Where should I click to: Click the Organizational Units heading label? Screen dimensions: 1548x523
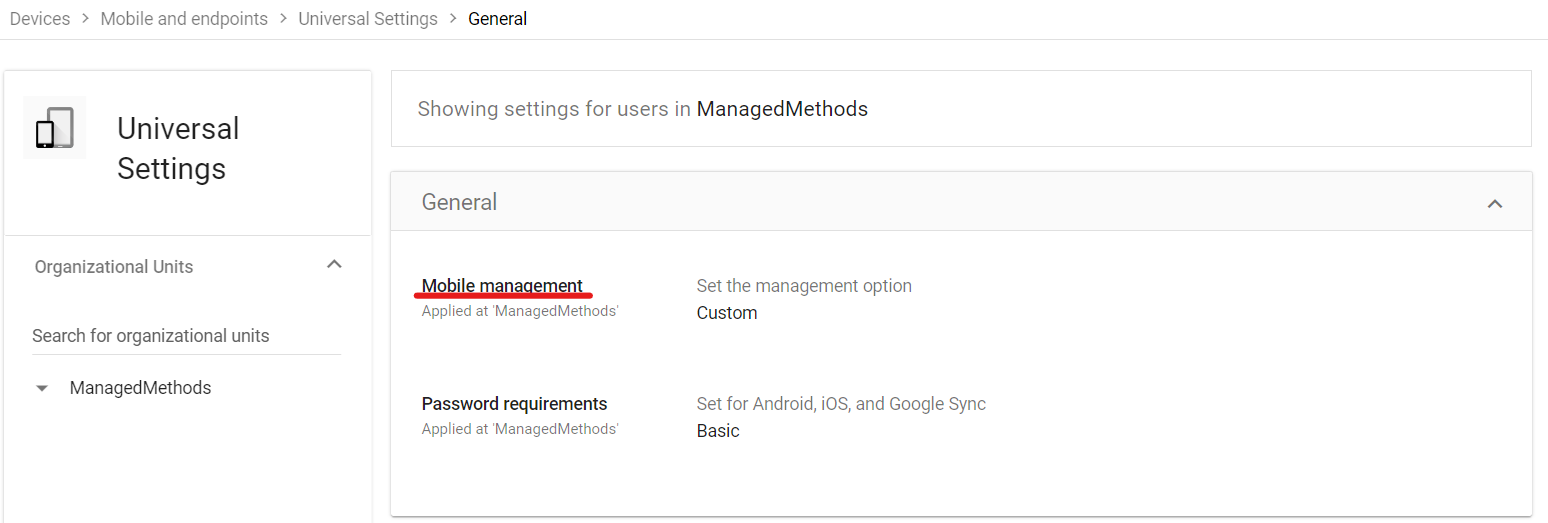point(114,267)
